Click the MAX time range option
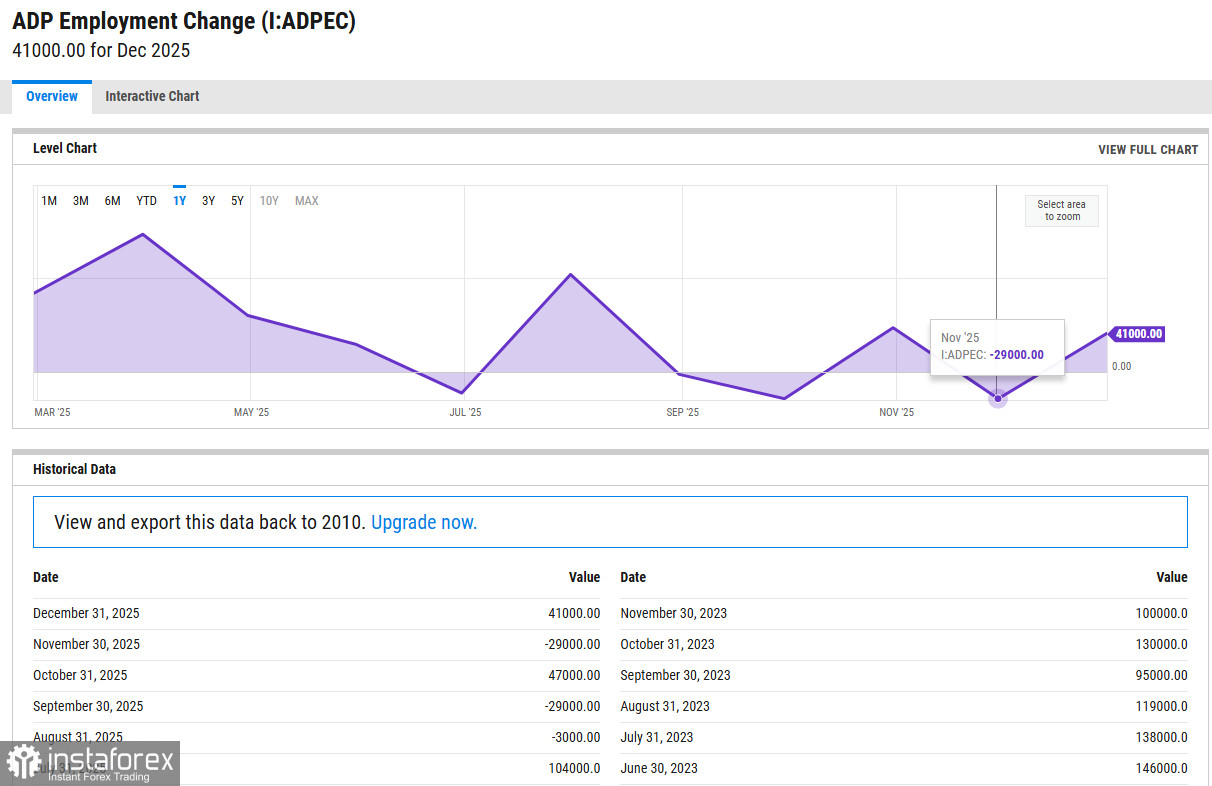This screenshot has height=786, width=1212. tap(306, 201)
